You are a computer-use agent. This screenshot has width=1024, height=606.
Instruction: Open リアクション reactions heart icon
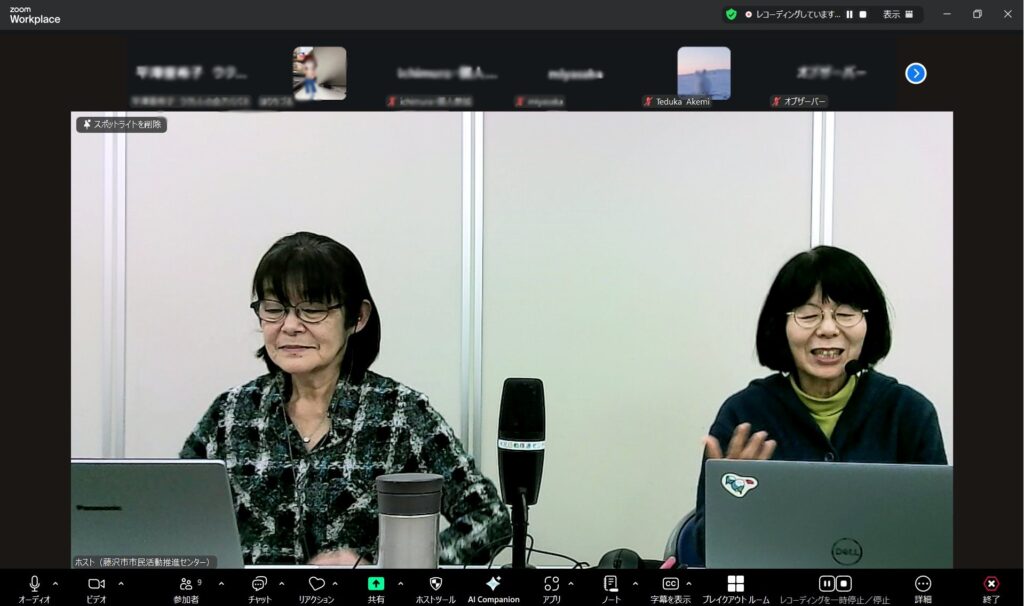316,584
